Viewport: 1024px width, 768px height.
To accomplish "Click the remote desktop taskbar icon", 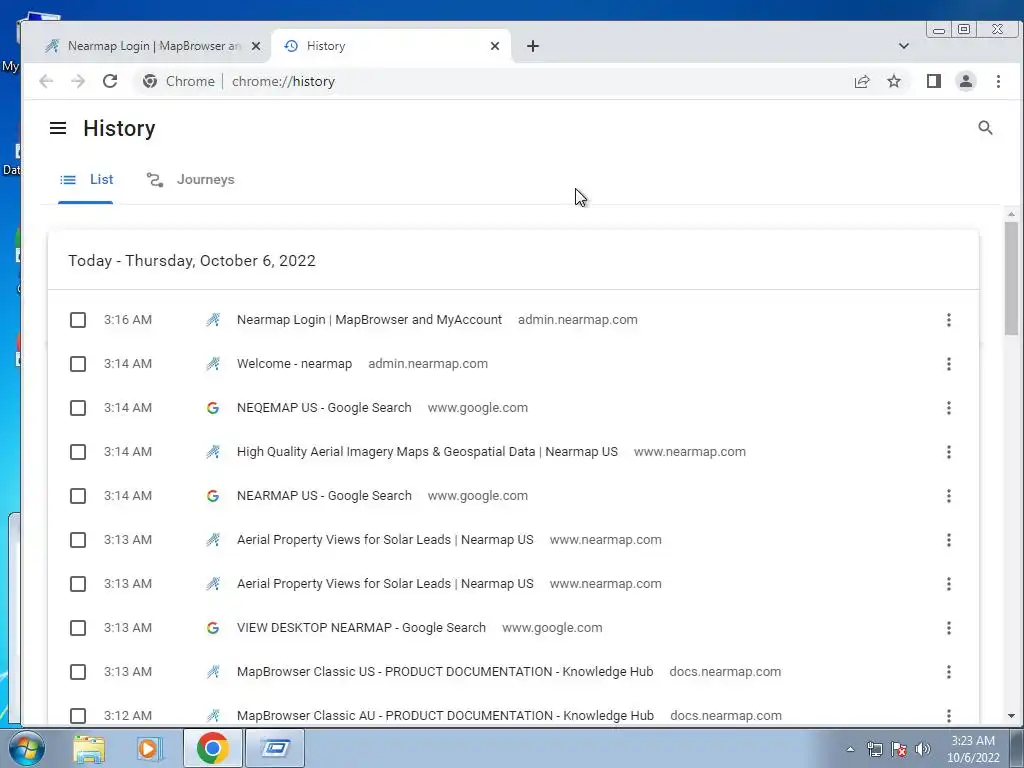I will (x=275, y=748).
